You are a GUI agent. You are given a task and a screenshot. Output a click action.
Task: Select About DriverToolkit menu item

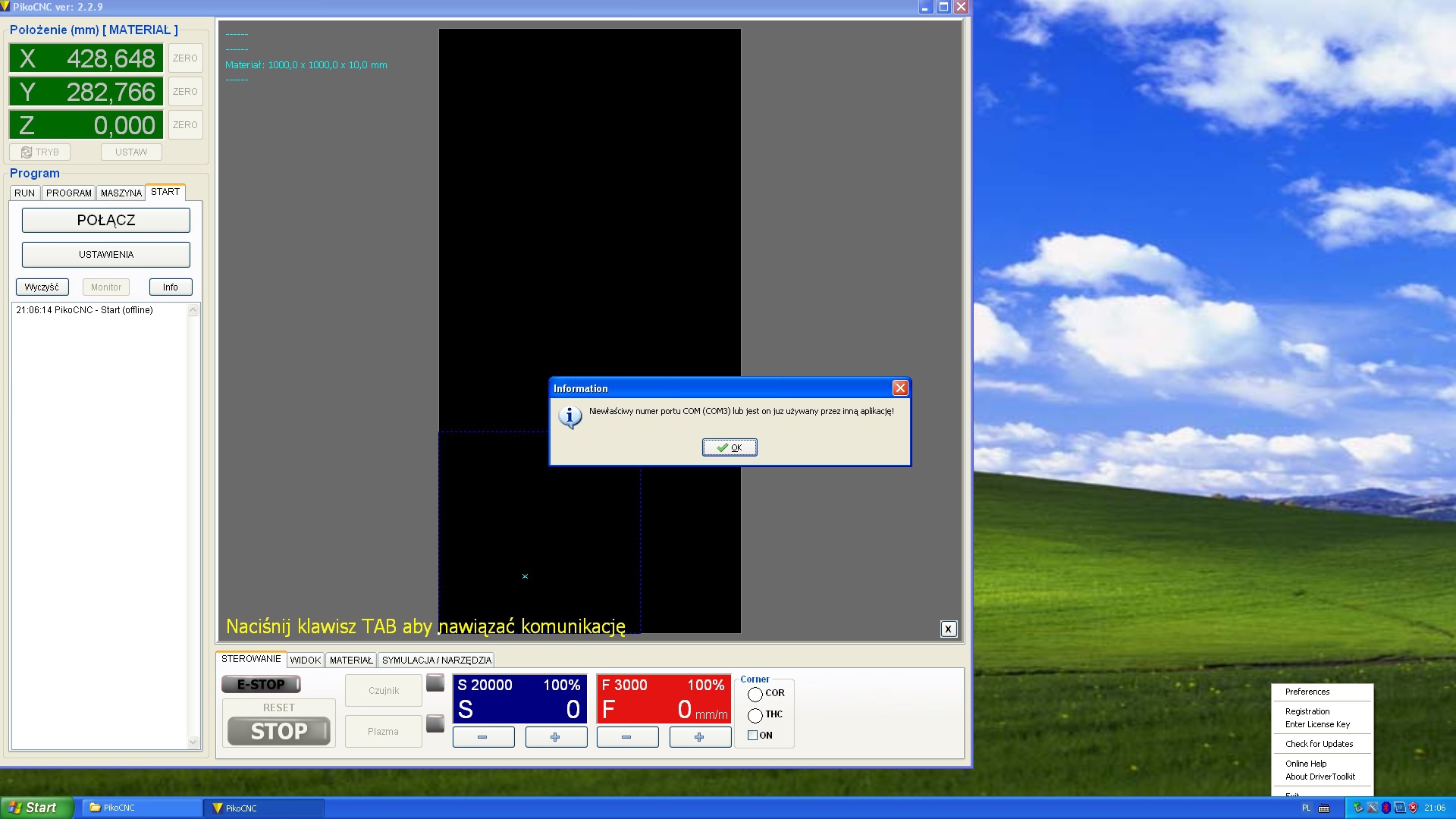[x=1320, y=777]
